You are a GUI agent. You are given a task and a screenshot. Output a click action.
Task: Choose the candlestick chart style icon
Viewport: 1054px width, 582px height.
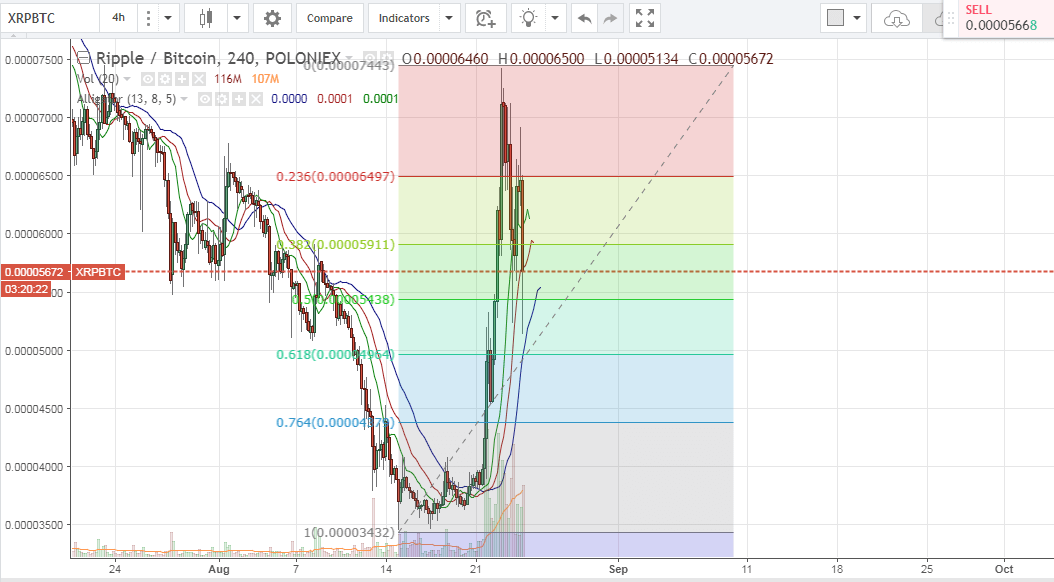tap(206, 18)
